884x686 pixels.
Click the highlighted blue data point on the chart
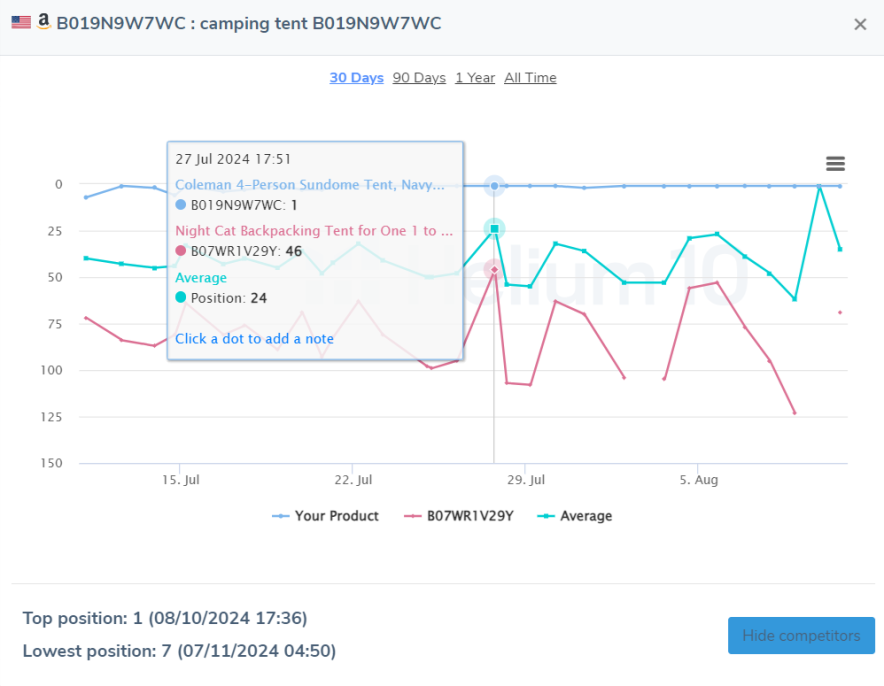point(493,185)
